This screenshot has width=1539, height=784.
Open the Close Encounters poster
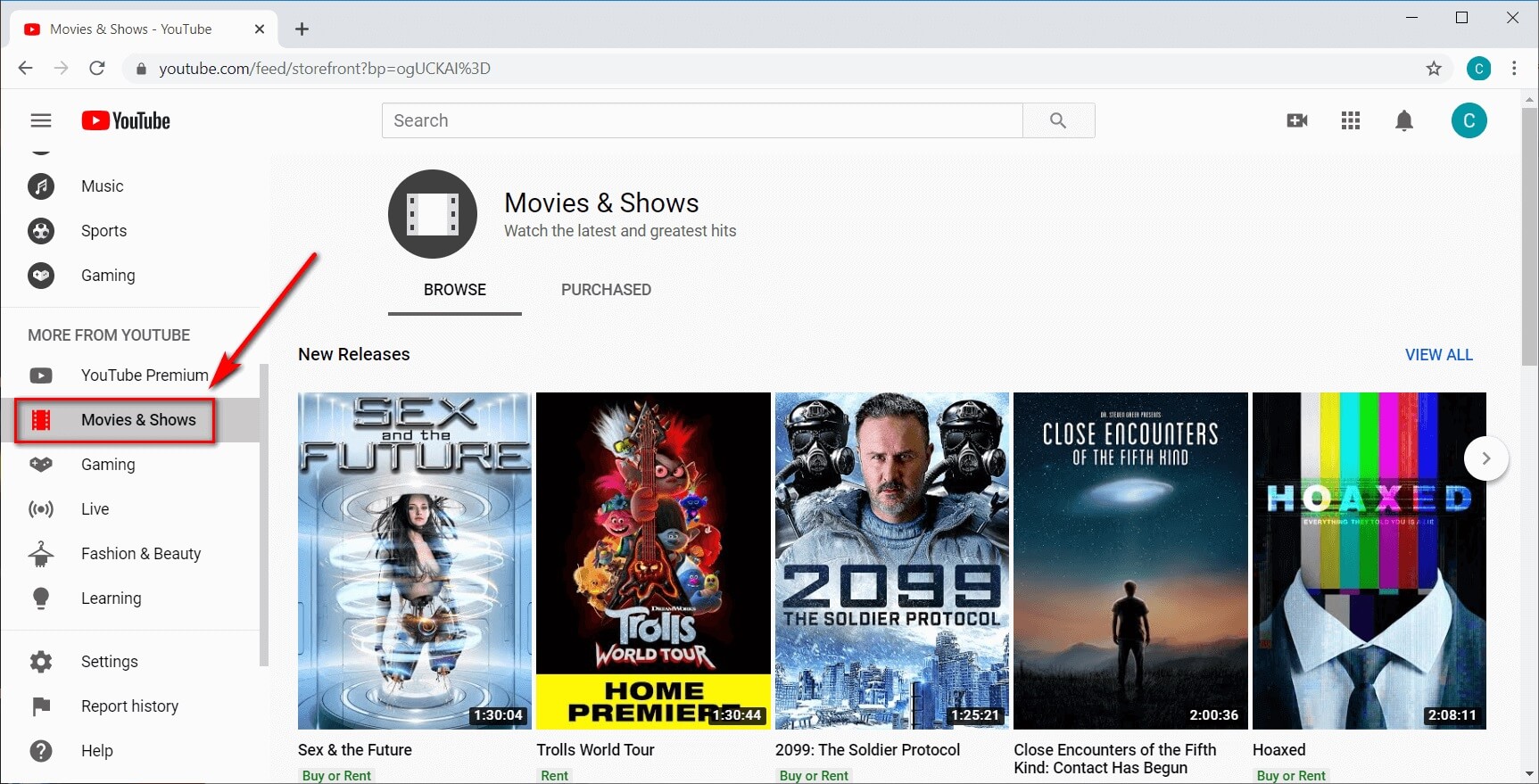[1130, 561]
